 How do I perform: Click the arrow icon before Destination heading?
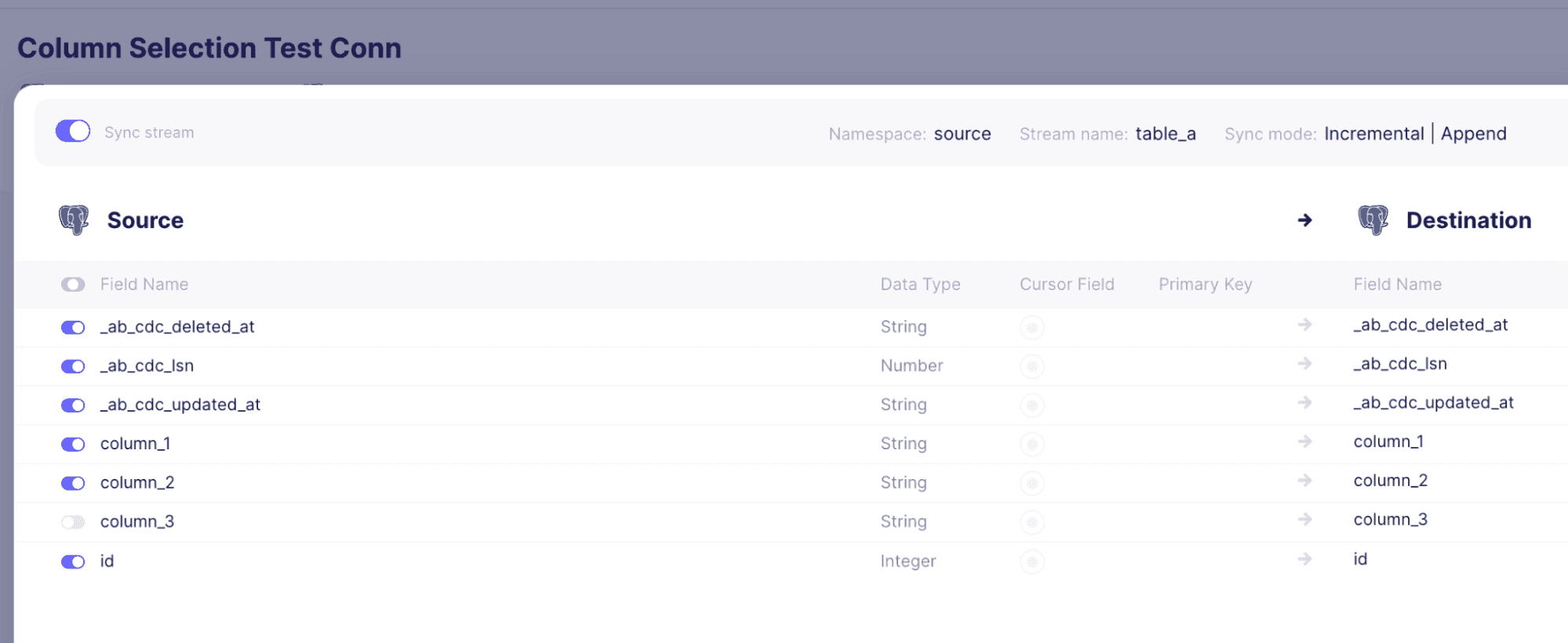click(1305, 220)
